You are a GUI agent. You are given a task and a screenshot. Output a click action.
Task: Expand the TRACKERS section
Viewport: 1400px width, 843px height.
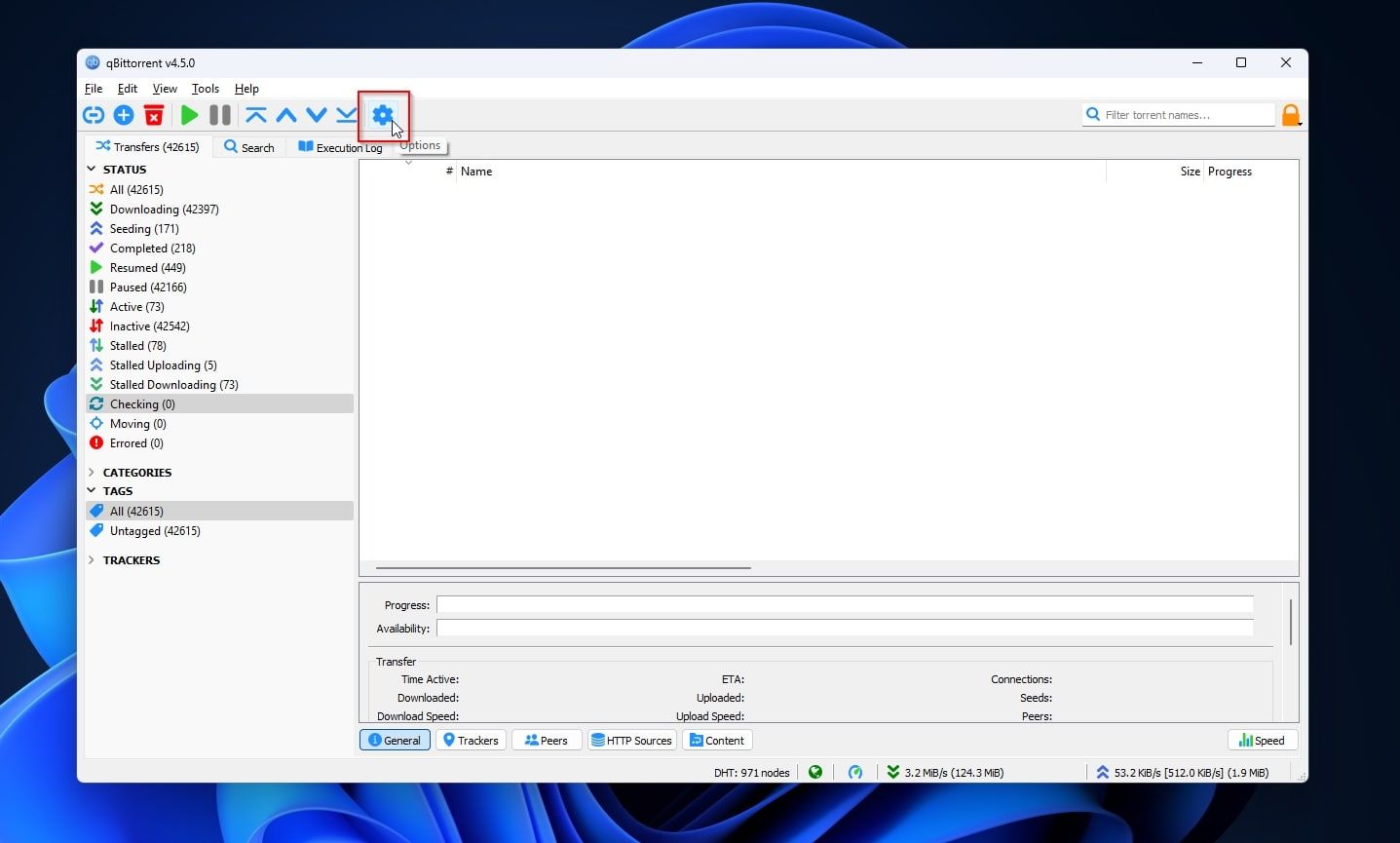click(91, 559)
